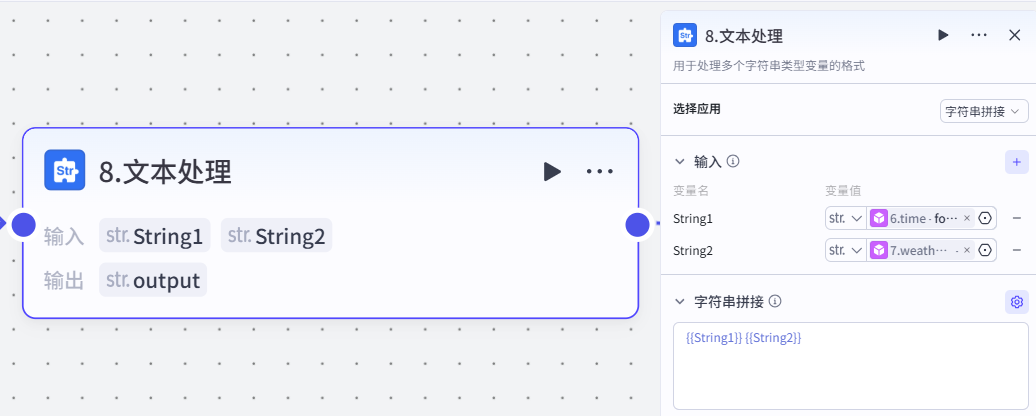Open the 选择应用 dropdown showing 字符串拼接
This screenshot has width=1036, height=416.
coord(984,111)
